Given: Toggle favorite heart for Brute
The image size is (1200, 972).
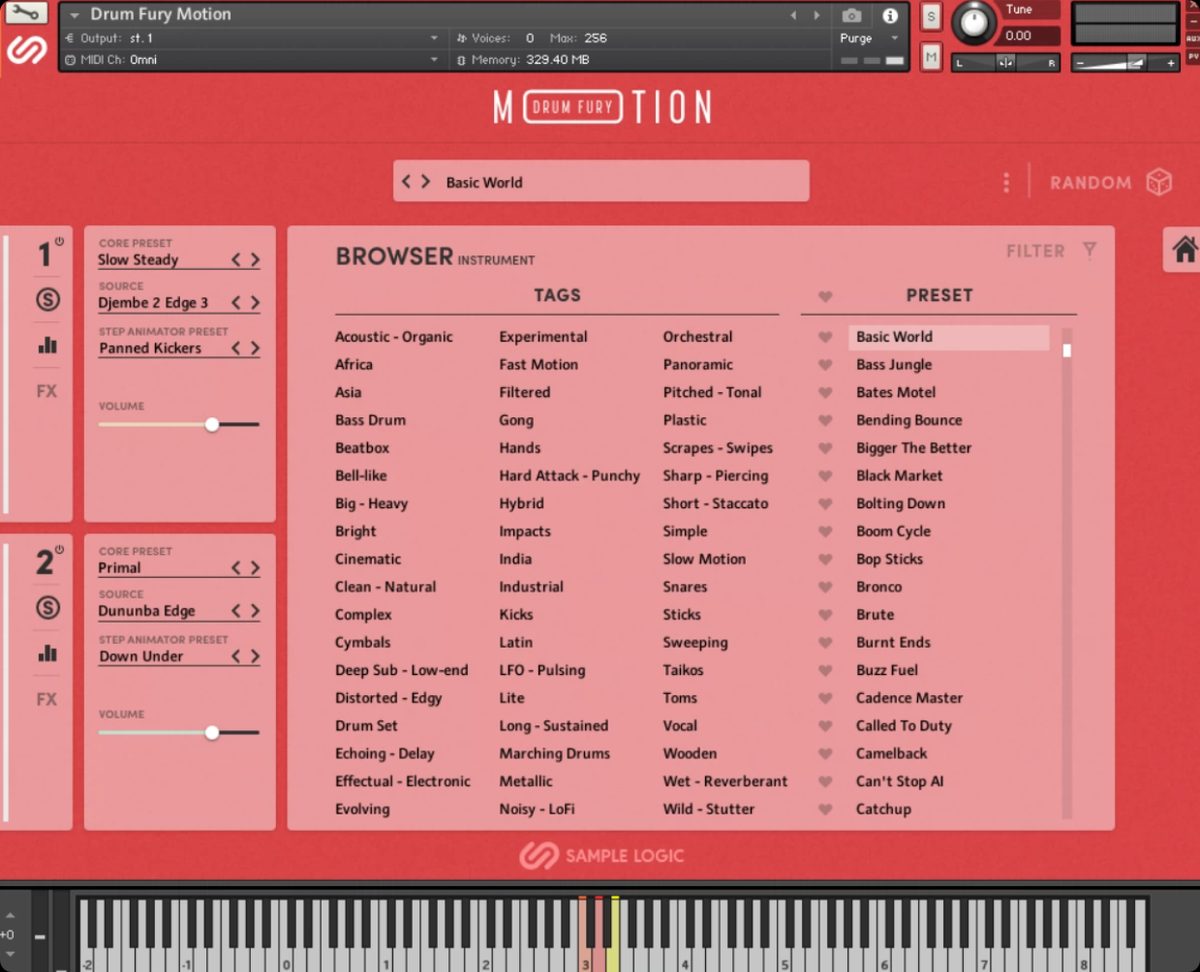Looking at the screenshot, I should coord(825,615).
